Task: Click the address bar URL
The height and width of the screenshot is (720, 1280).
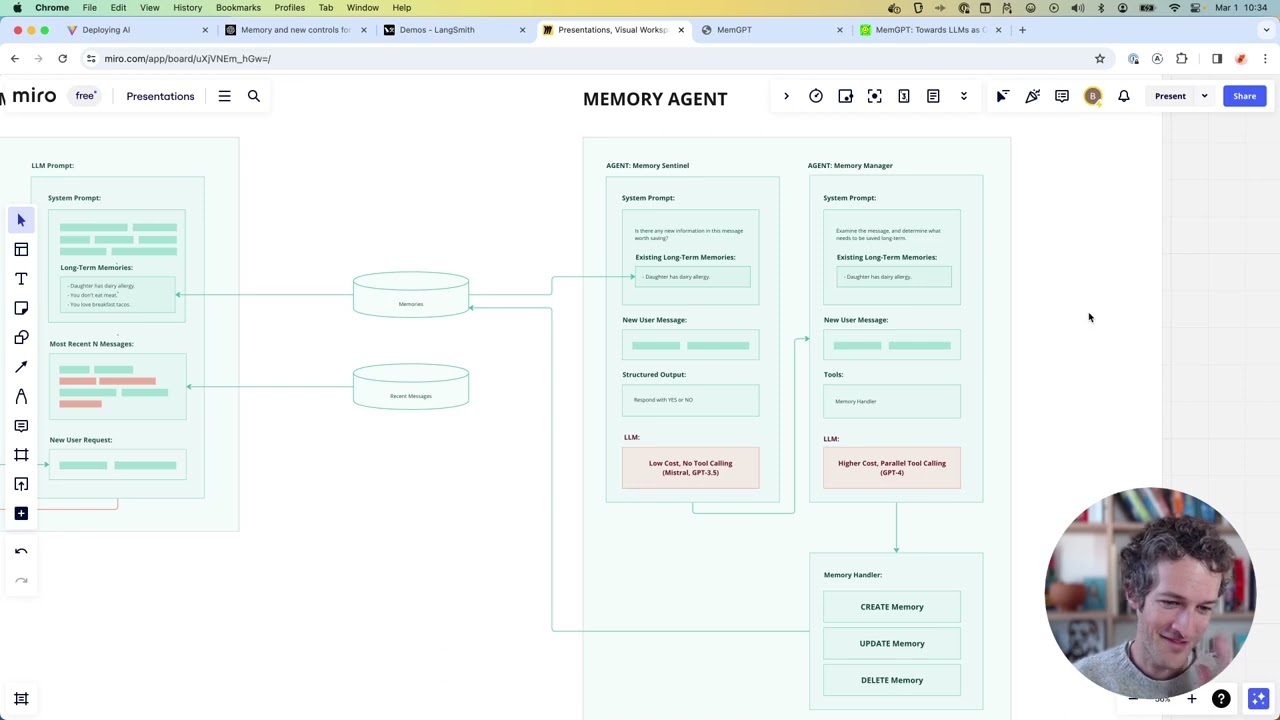Action: click(x=187, y=59)
